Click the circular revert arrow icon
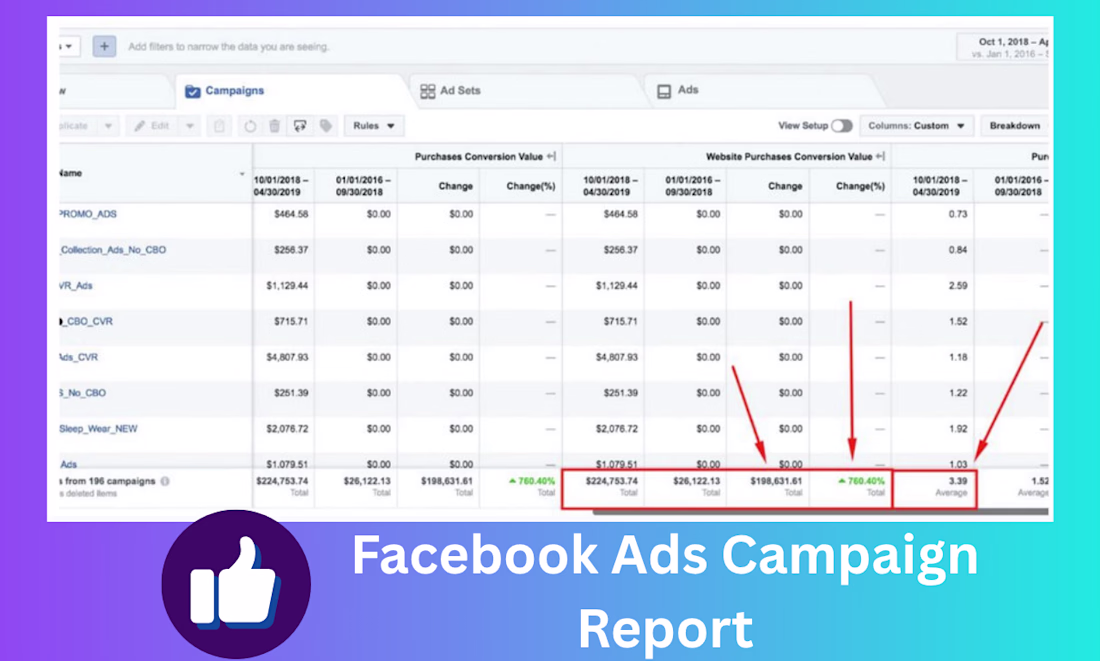The height and width of the screenshot is (661, 1100). (x=250, y=126)
